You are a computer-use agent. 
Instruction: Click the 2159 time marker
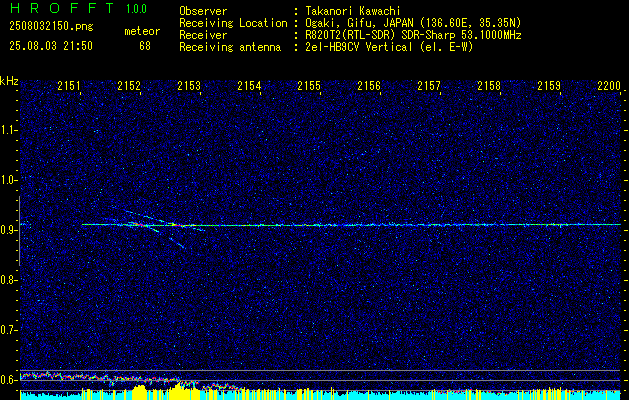(549, 85)
